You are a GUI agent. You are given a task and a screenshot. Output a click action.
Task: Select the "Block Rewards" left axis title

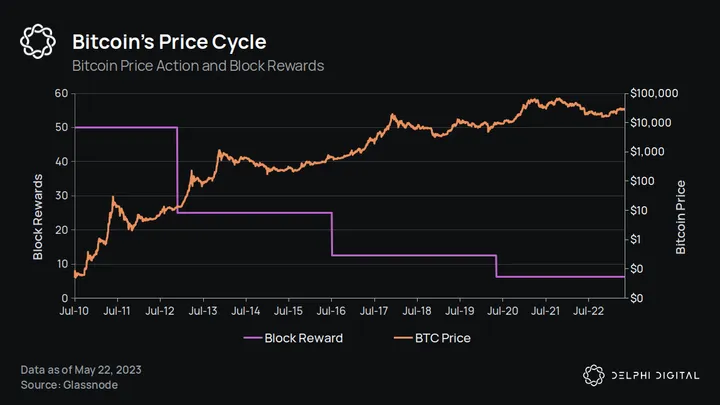pyautogui.click(x=38, y=217)
